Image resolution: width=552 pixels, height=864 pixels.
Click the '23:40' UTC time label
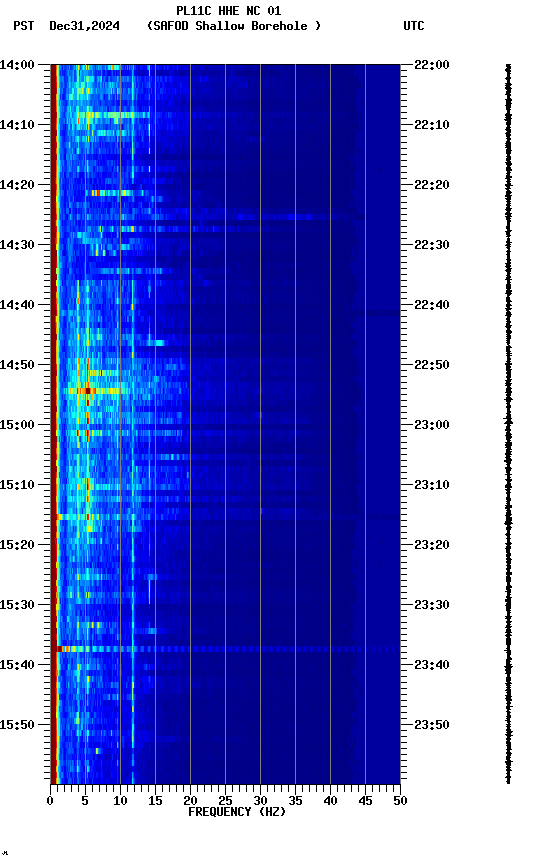(432, 665)
